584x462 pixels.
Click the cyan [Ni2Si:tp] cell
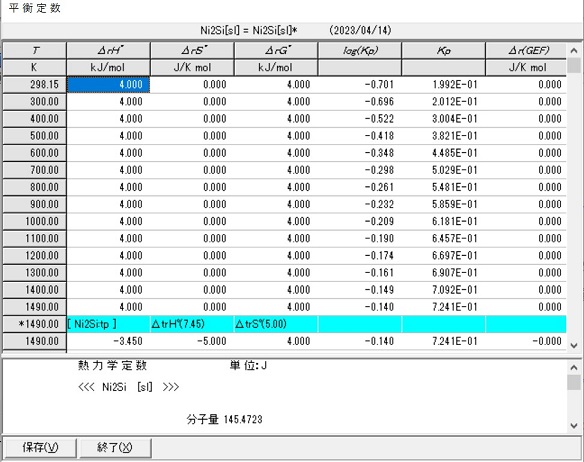pos(108,324)
